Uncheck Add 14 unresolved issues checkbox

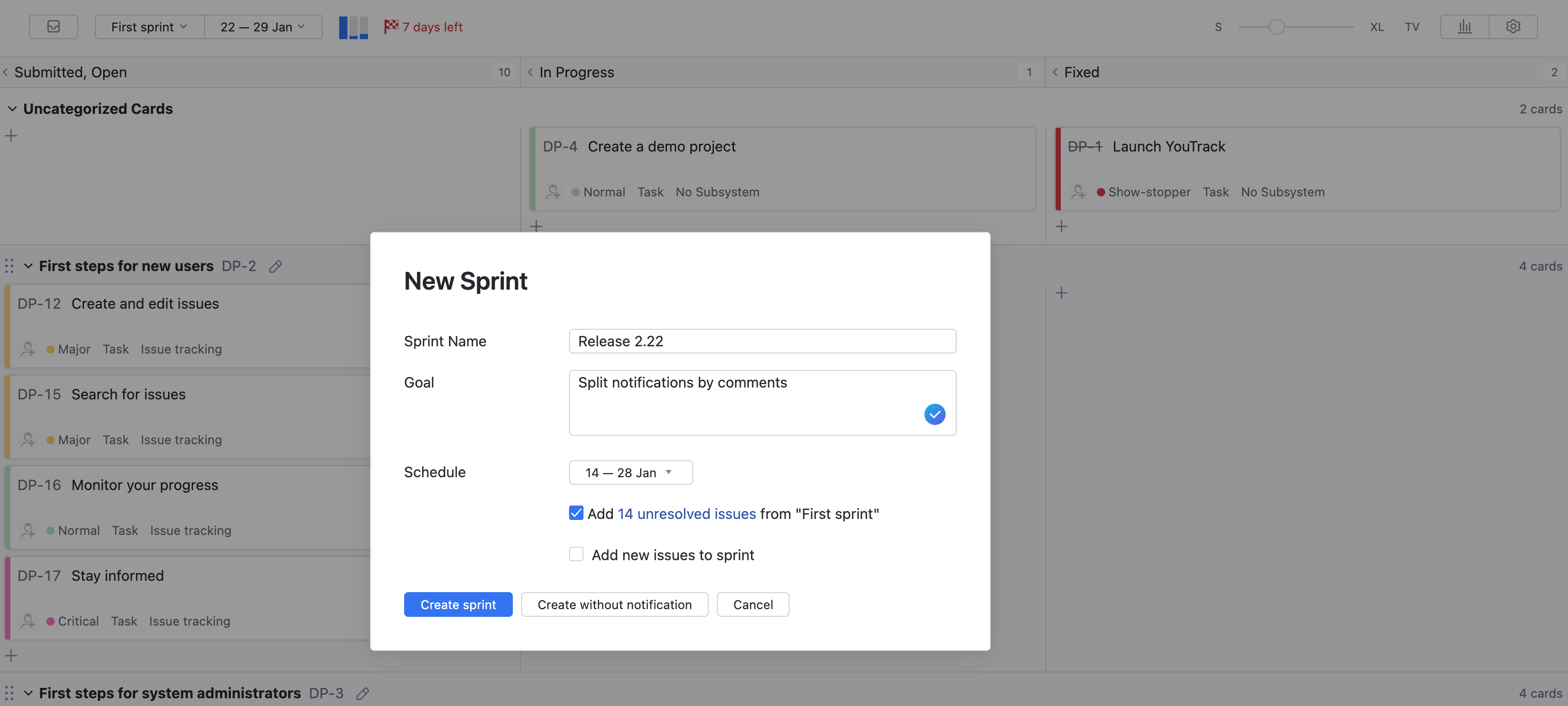click(576, 513)
